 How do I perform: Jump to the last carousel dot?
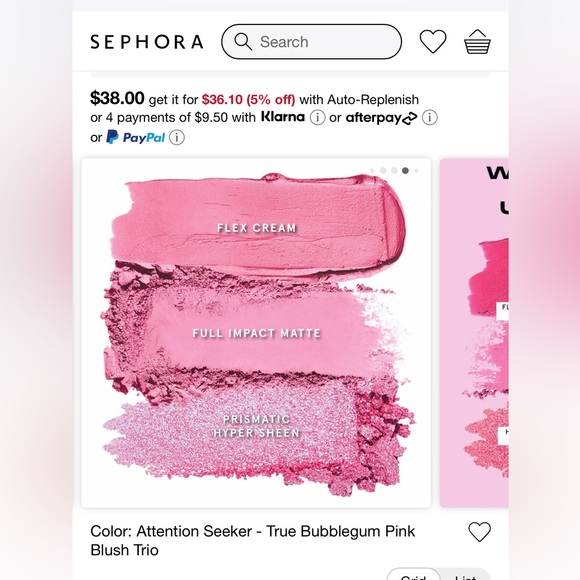coord(417,171)
